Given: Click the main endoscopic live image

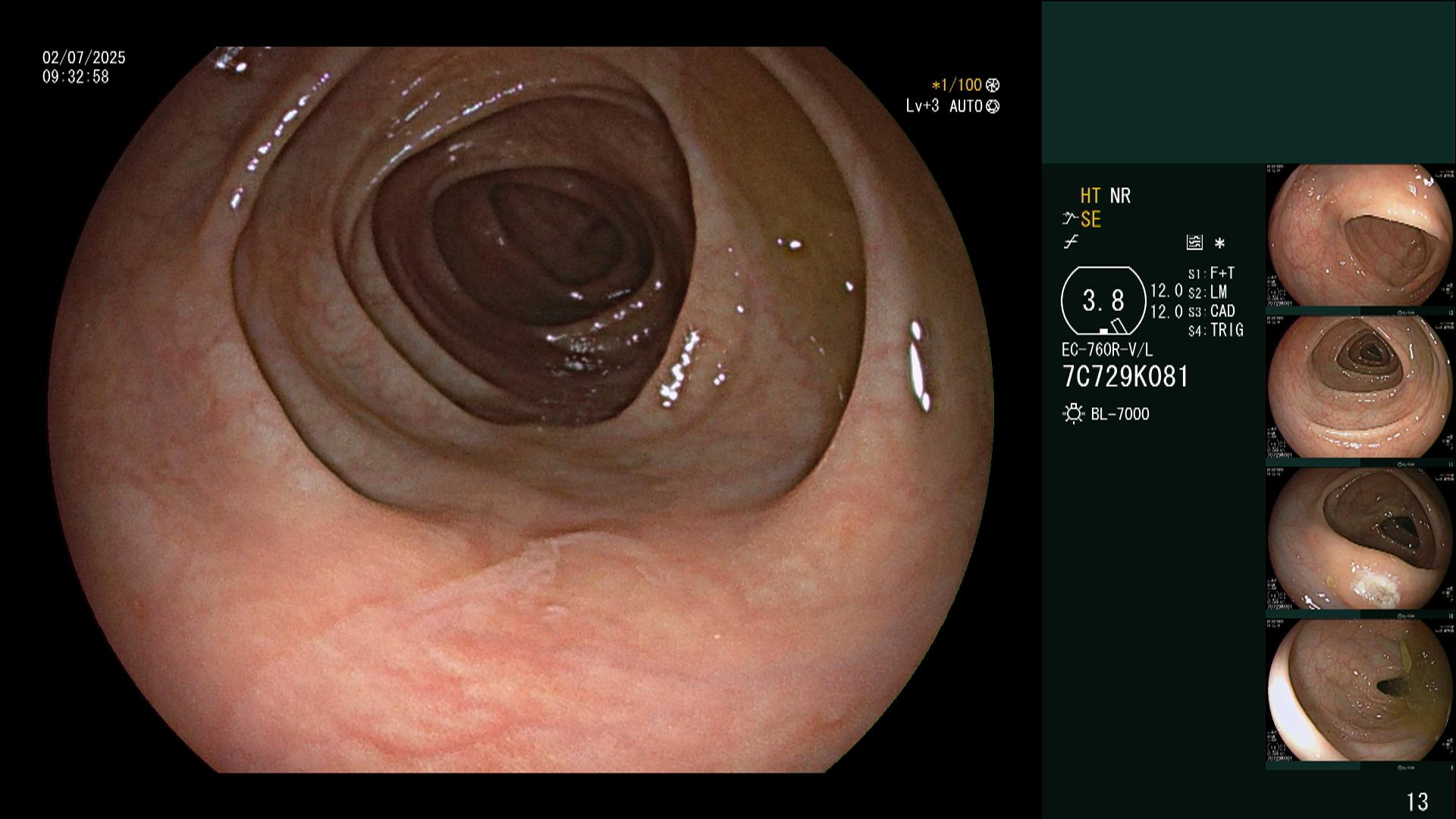Looking at the screenshot, I should click(x=521, y=409).
